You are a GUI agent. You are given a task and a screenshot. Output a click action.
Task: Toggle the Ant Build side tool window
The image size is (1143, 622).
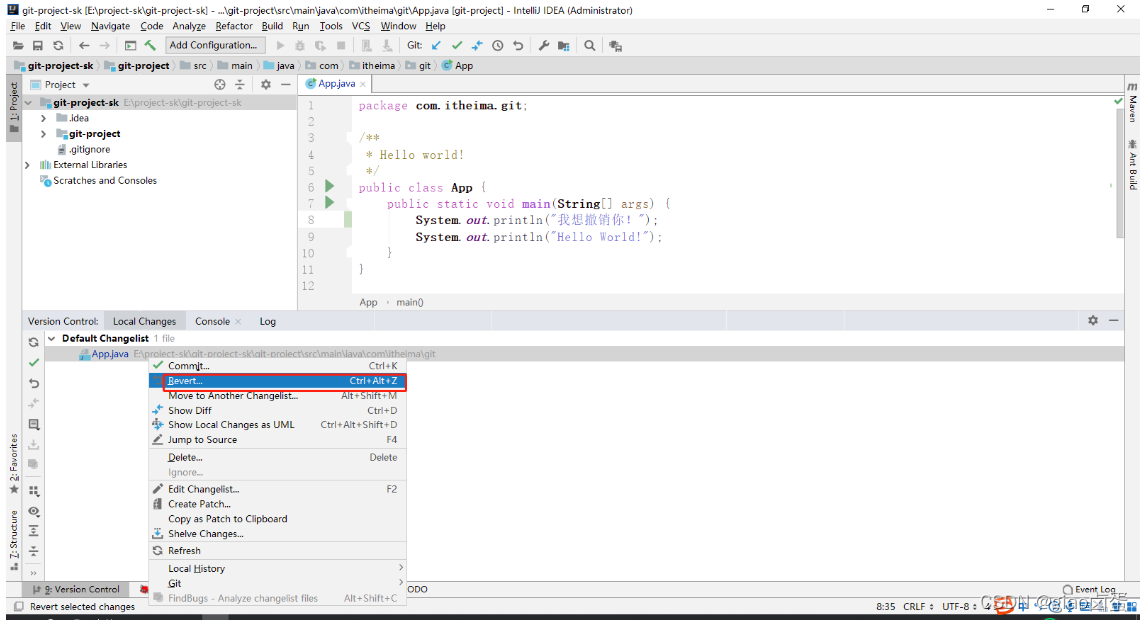pyautogui.click(x=1132, y=165)
